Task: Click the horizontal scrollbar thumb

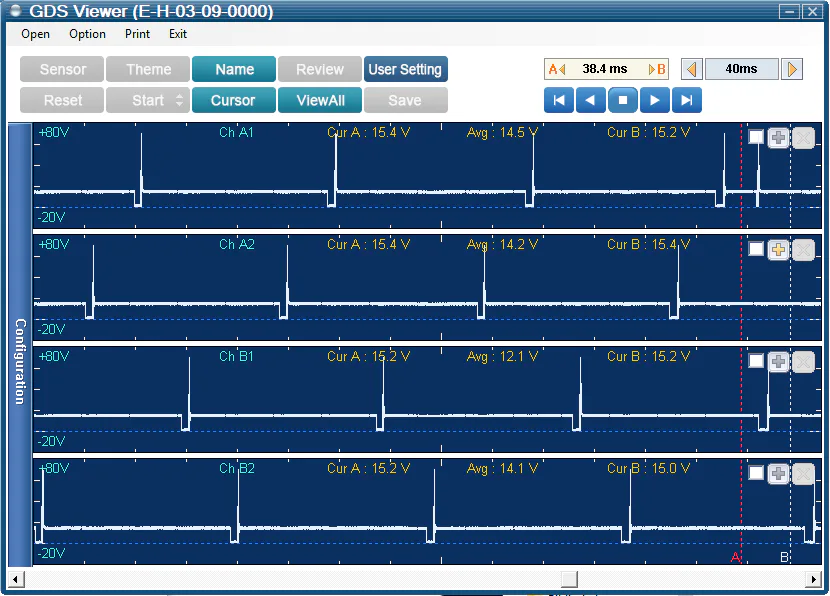Action: tap(569, 579)
